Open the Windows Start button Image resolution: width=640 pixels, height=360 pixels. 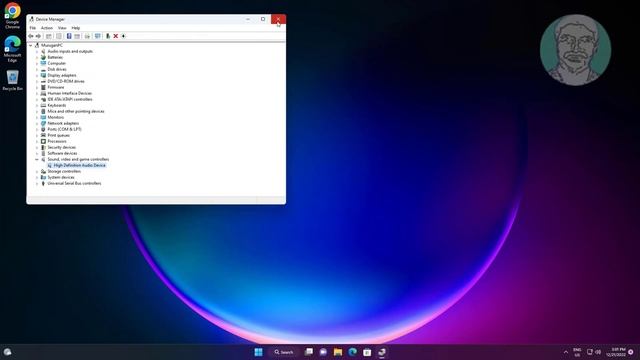tap(258, 352)
